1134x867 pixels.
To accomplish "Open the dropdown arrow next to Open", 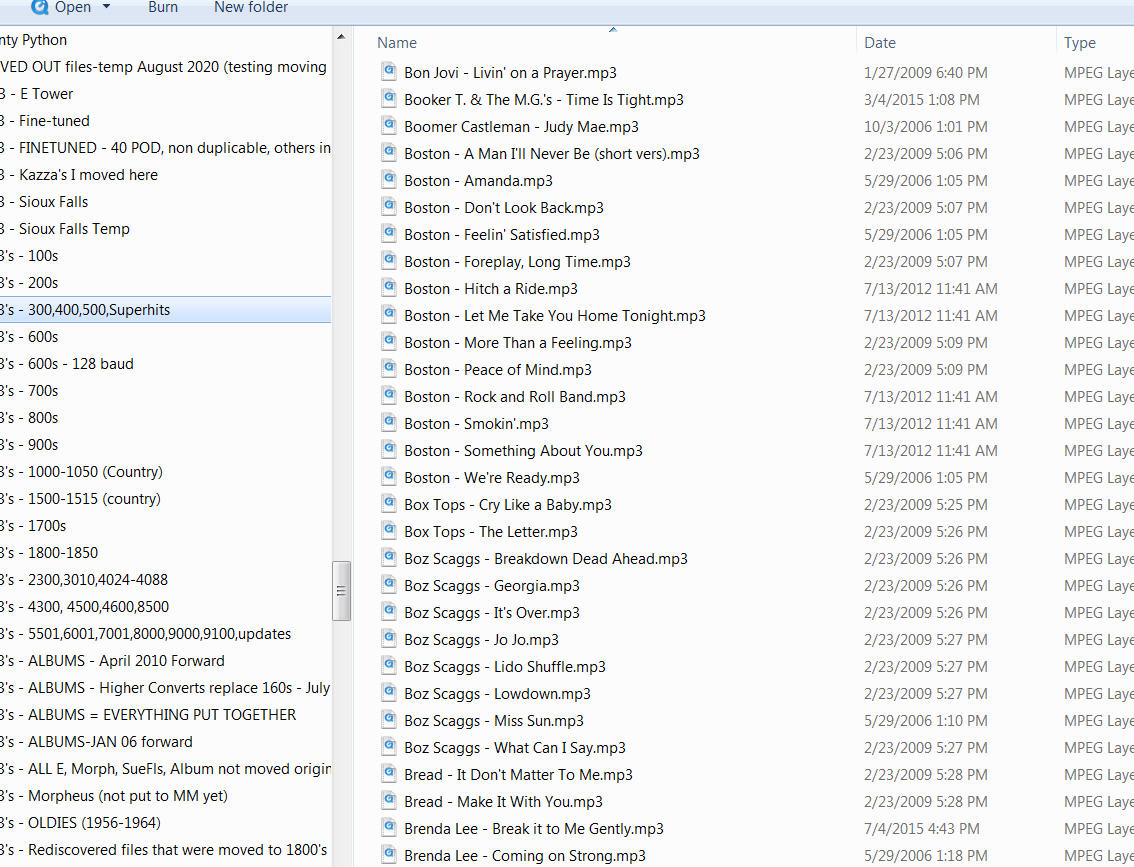I will click(107, 7).
